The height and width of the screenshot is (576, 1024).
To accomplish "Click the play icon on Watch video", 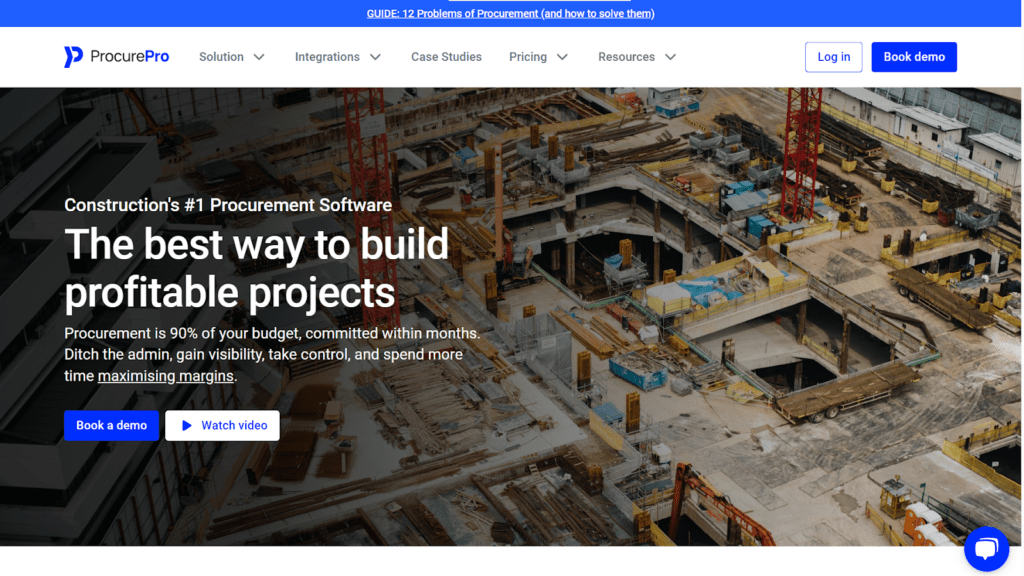I will pyautogui.click(x=186, y=425).
